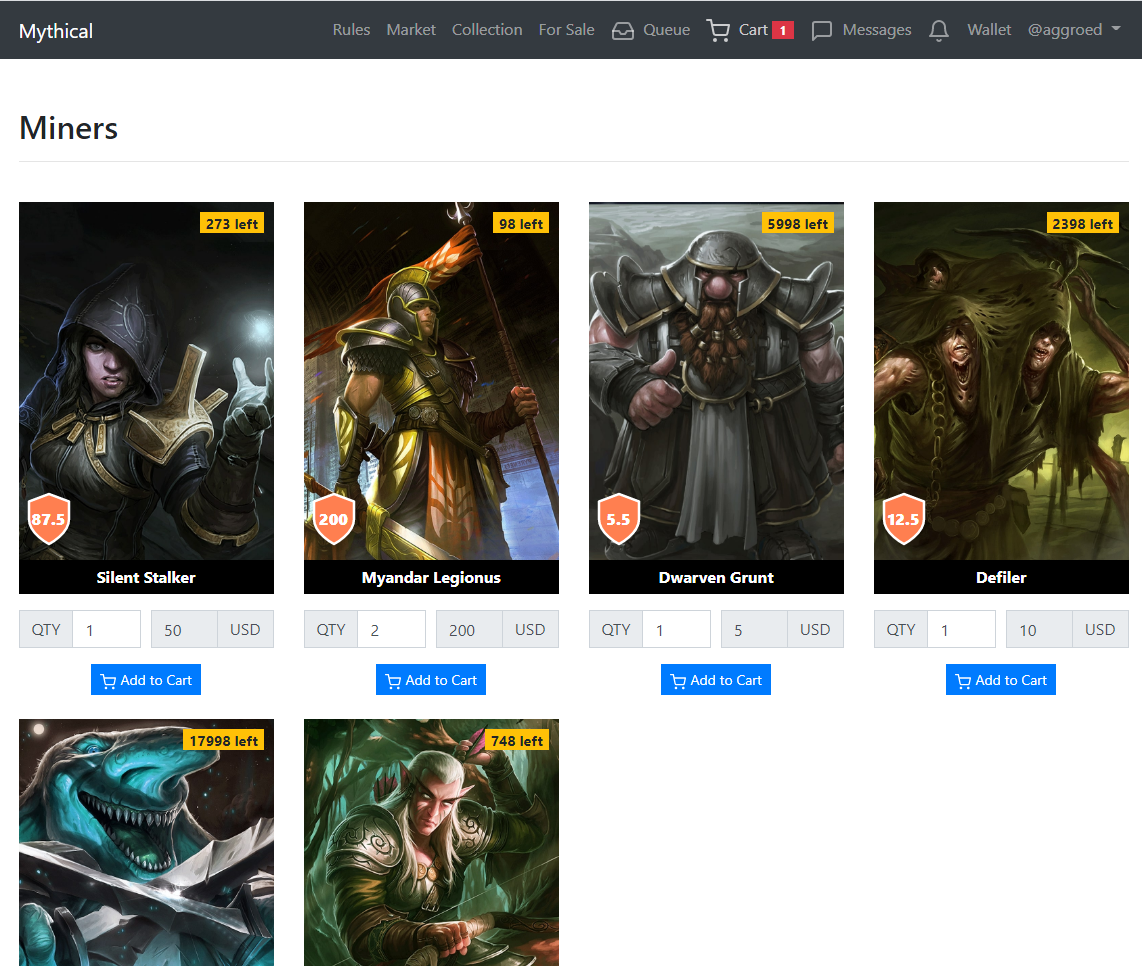The height and width of the screenshot is (966, 1142).
Task: Click the USD label for Defiler
Action: tap(1100, 629)
